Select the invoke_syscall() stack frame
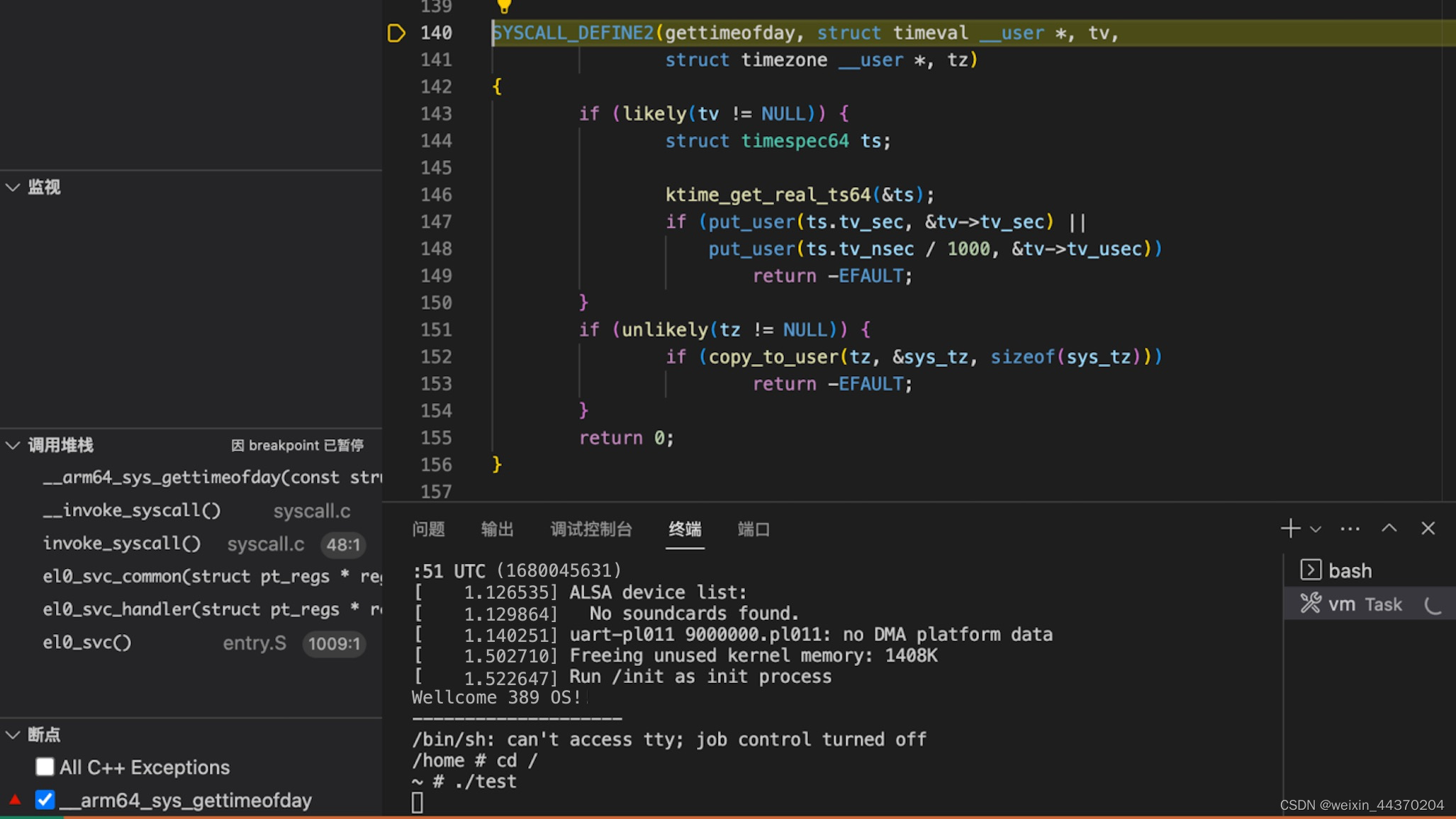The width and height of the screenshot is (1456, 819). pyautogui.click(x=191, y=543)
